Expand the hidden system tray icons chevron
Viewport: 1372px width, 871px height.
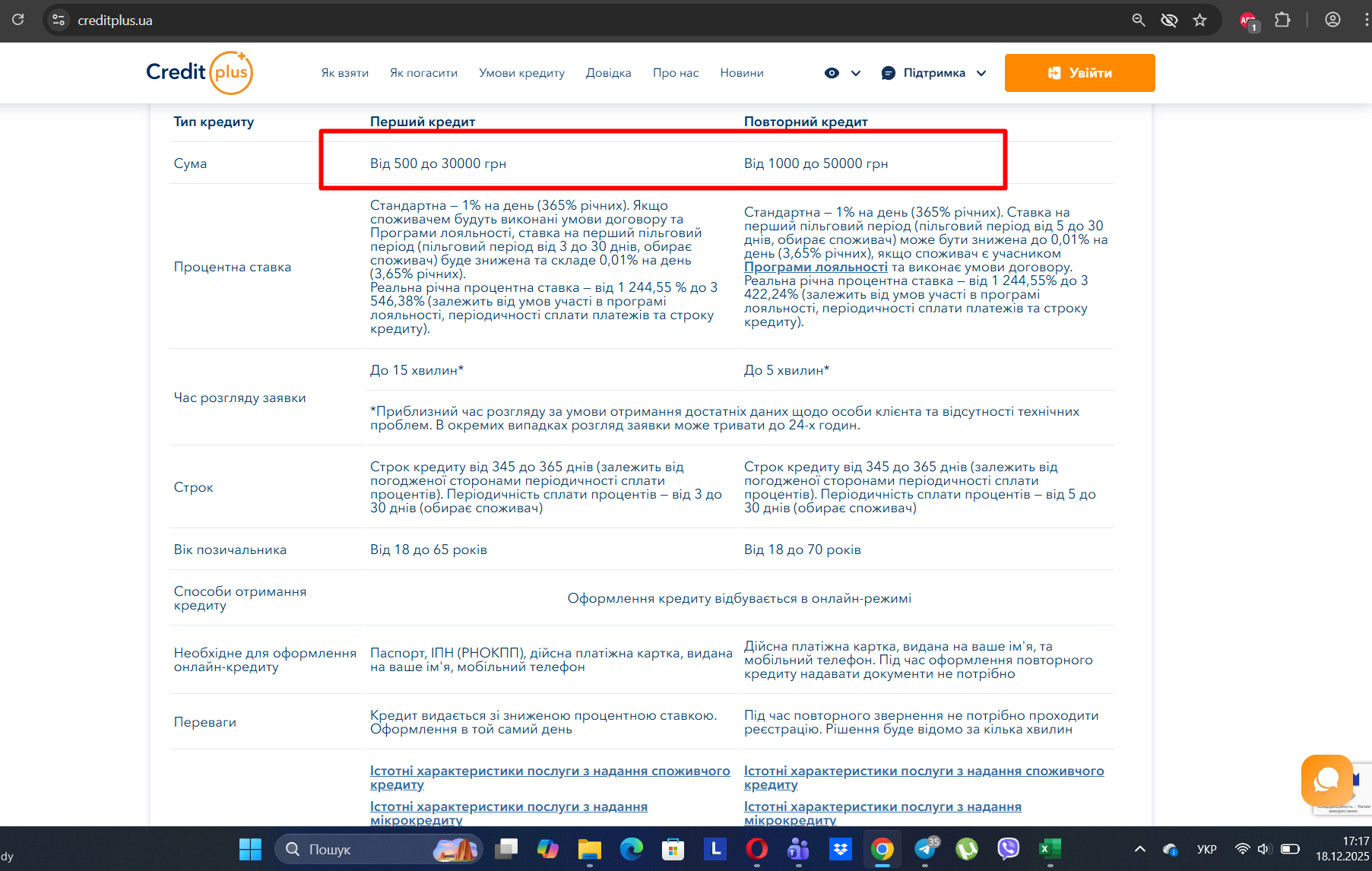tap(1139, 849)
